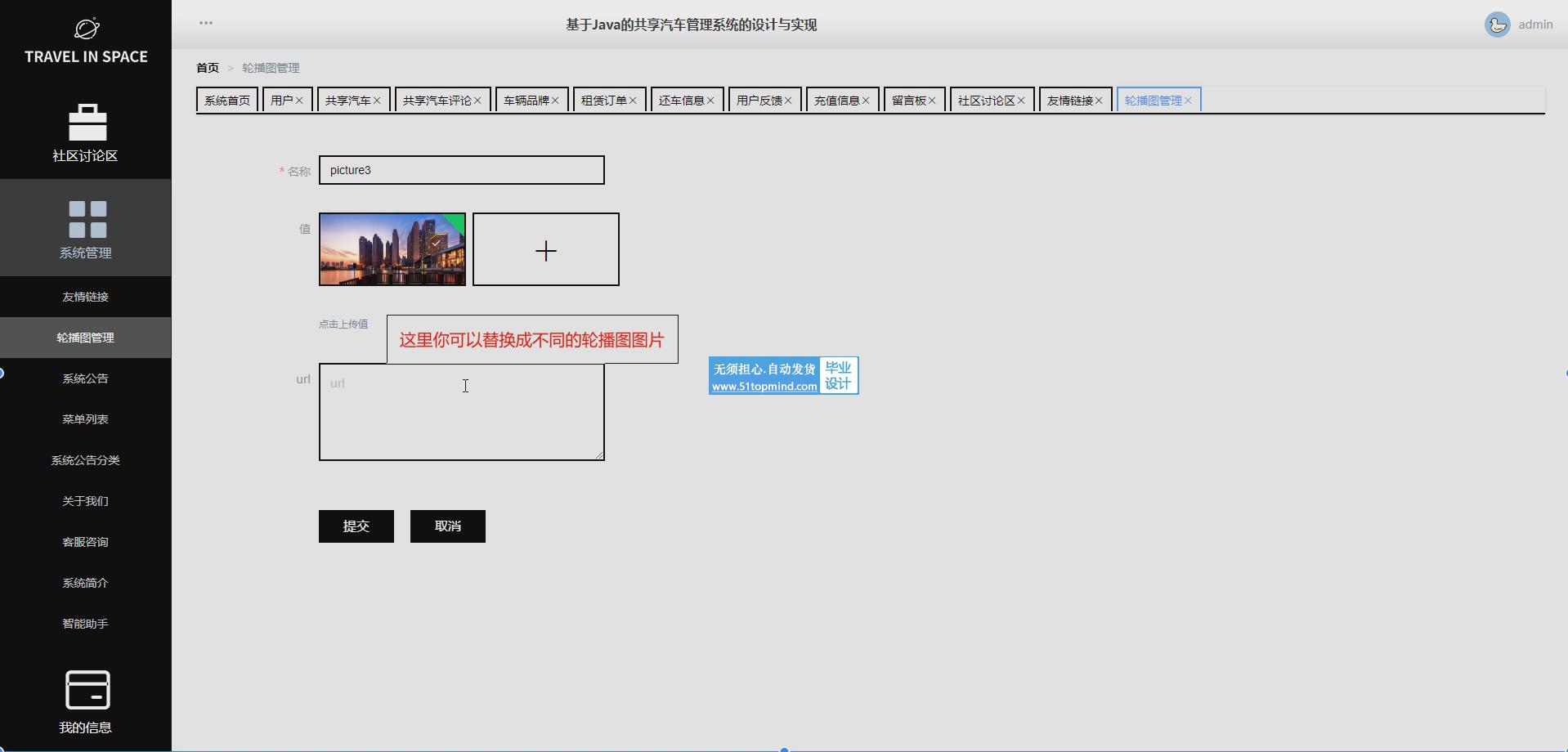
Task: Open 客服咨询 in the sidebar menu
Action: coord(86,542)
